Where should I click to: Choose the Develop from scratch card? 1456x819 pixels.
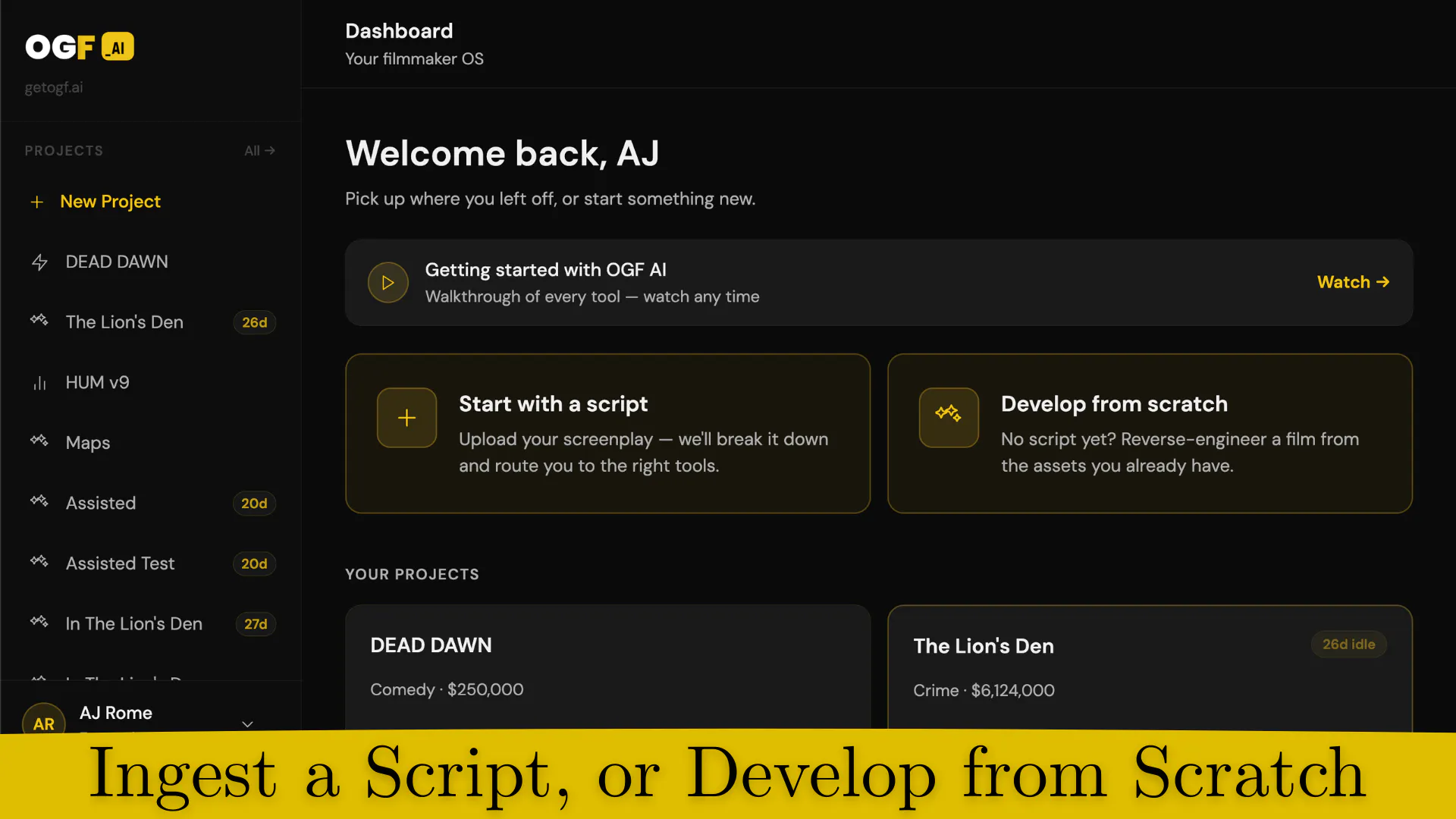1150,434
